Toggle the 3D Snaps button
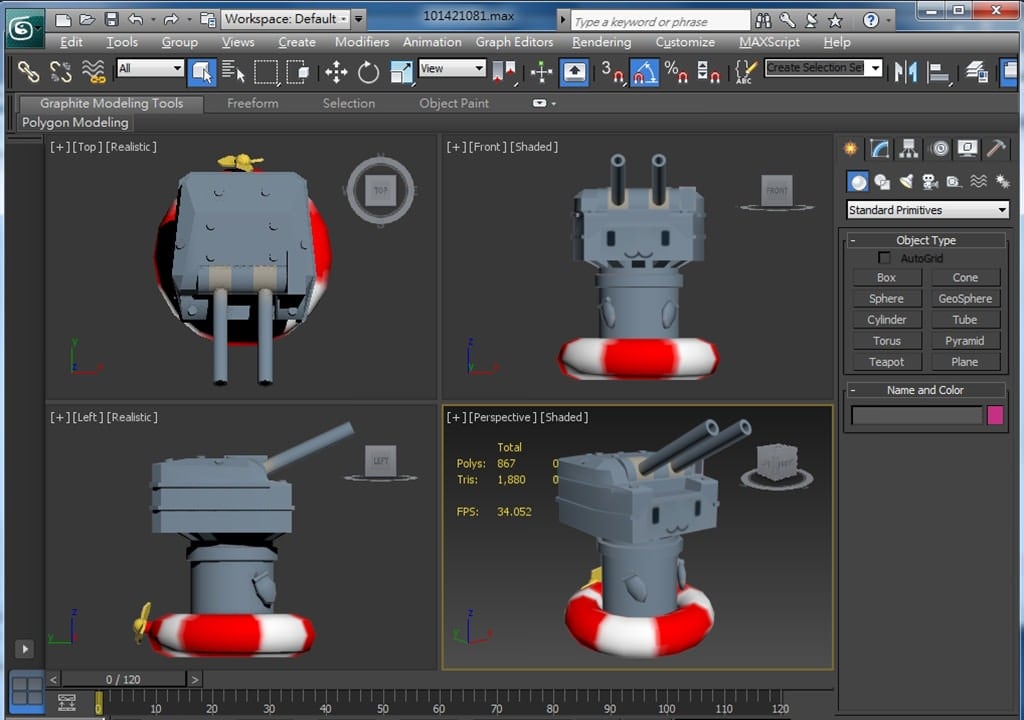The image size is (1024, 720). coord(611,71)
